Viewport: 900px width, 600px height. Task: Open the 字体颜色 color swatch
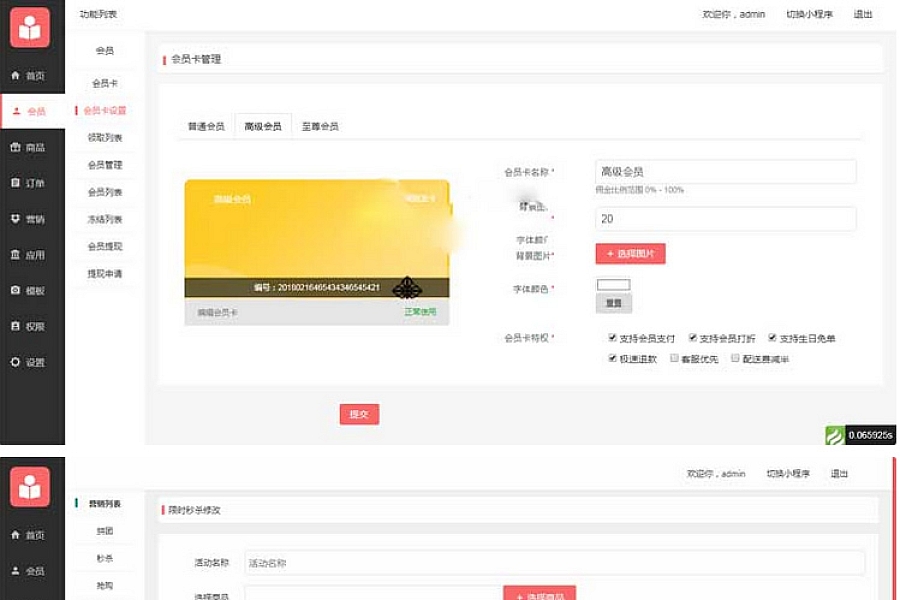[x=614, y=285]
